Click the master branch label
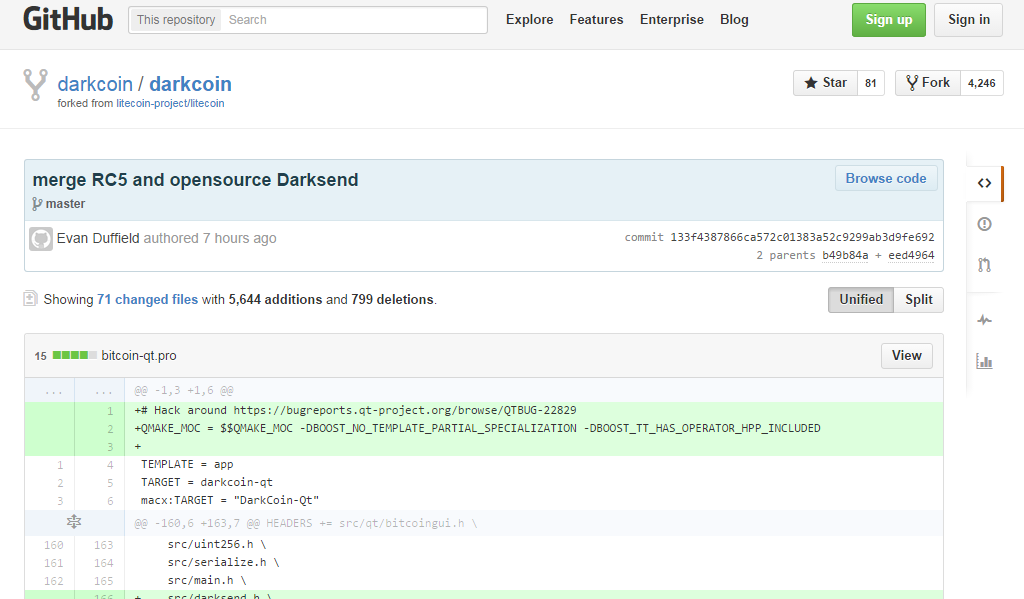This screenshot has height=599, width=1024. click(x=65, y=204)
